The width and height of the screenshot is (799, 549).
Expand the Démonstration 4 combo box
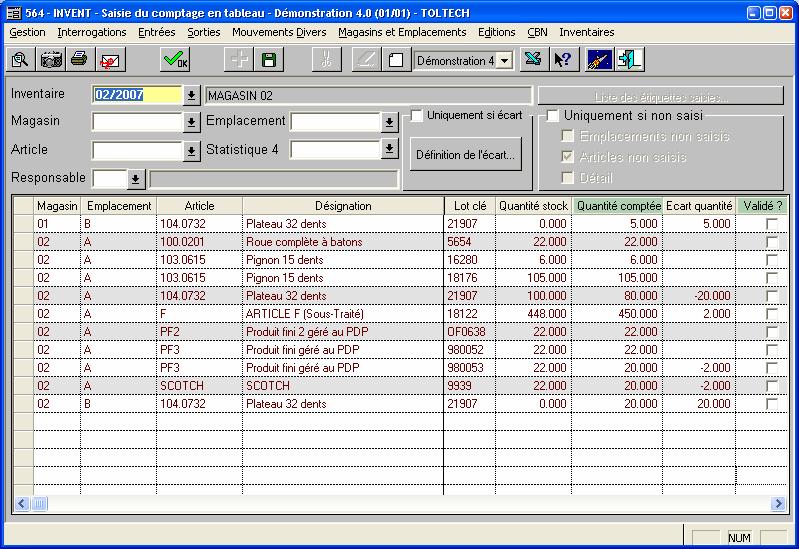pos(504,61)
